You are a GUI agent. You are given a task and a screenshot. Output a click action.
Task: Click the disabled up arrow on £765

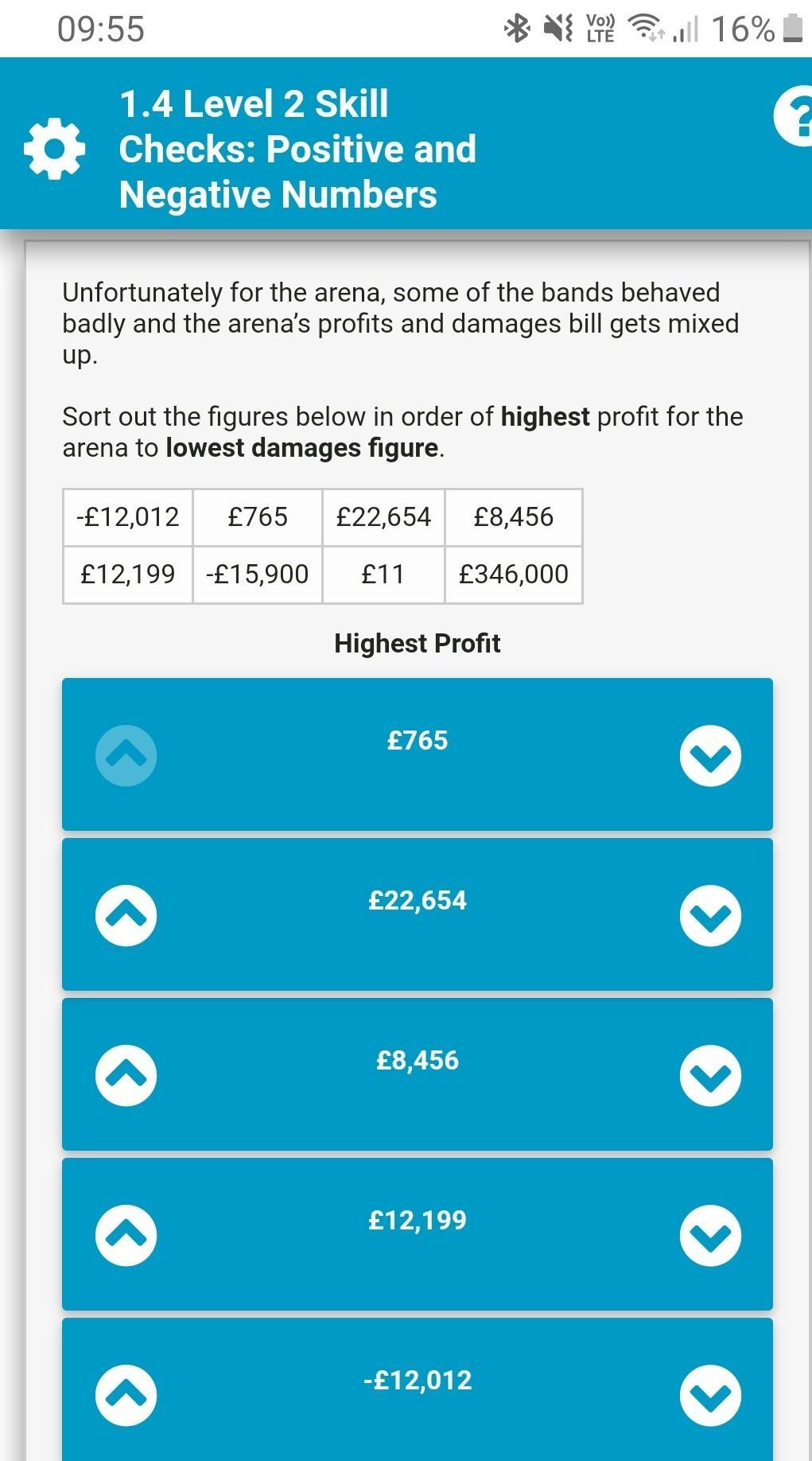point(126,756)
